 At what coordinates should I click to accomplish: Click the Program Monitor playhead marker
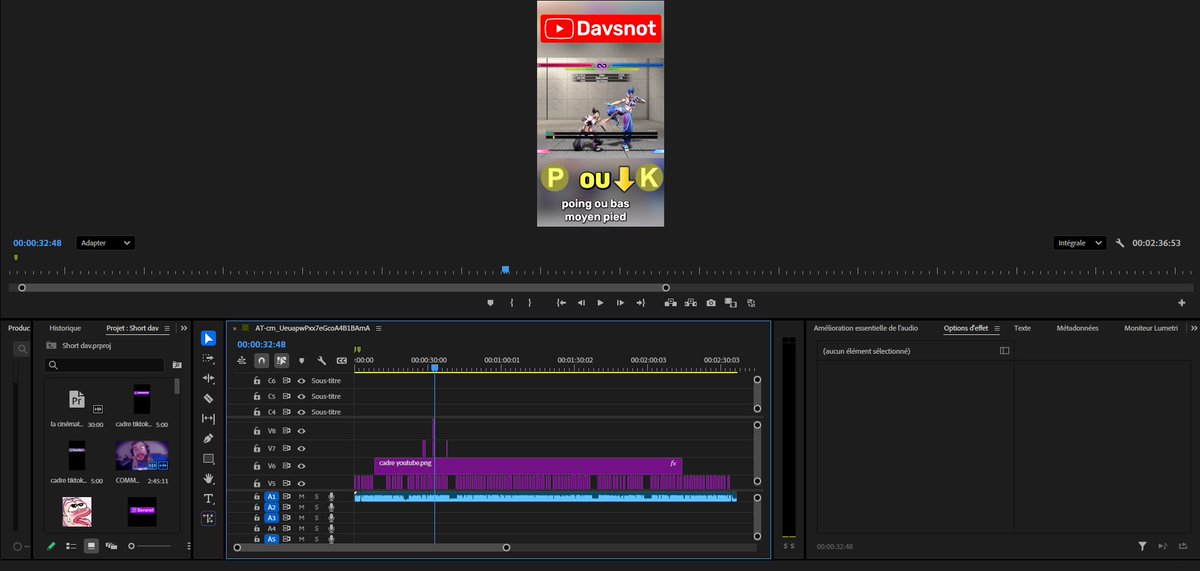tap(505, 270)
